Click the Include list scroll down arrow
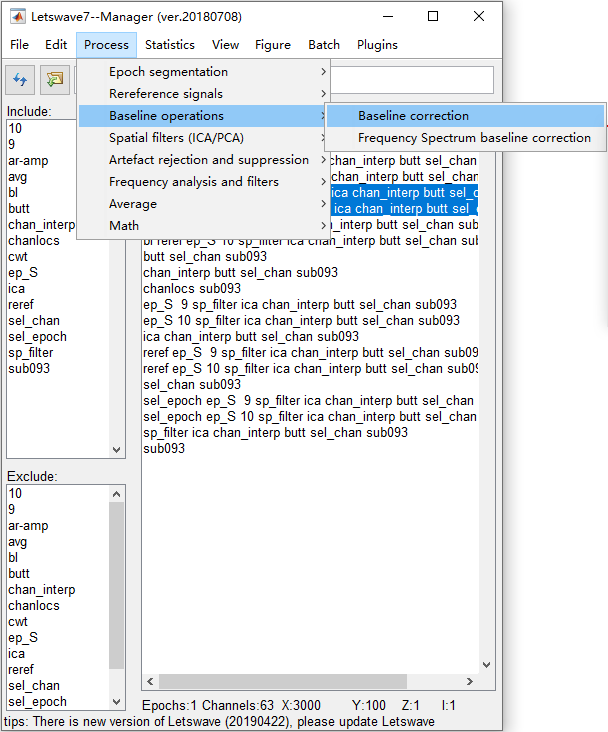This screenshot has height=732, width=608. pyautogui.click(x=117, y=450)
